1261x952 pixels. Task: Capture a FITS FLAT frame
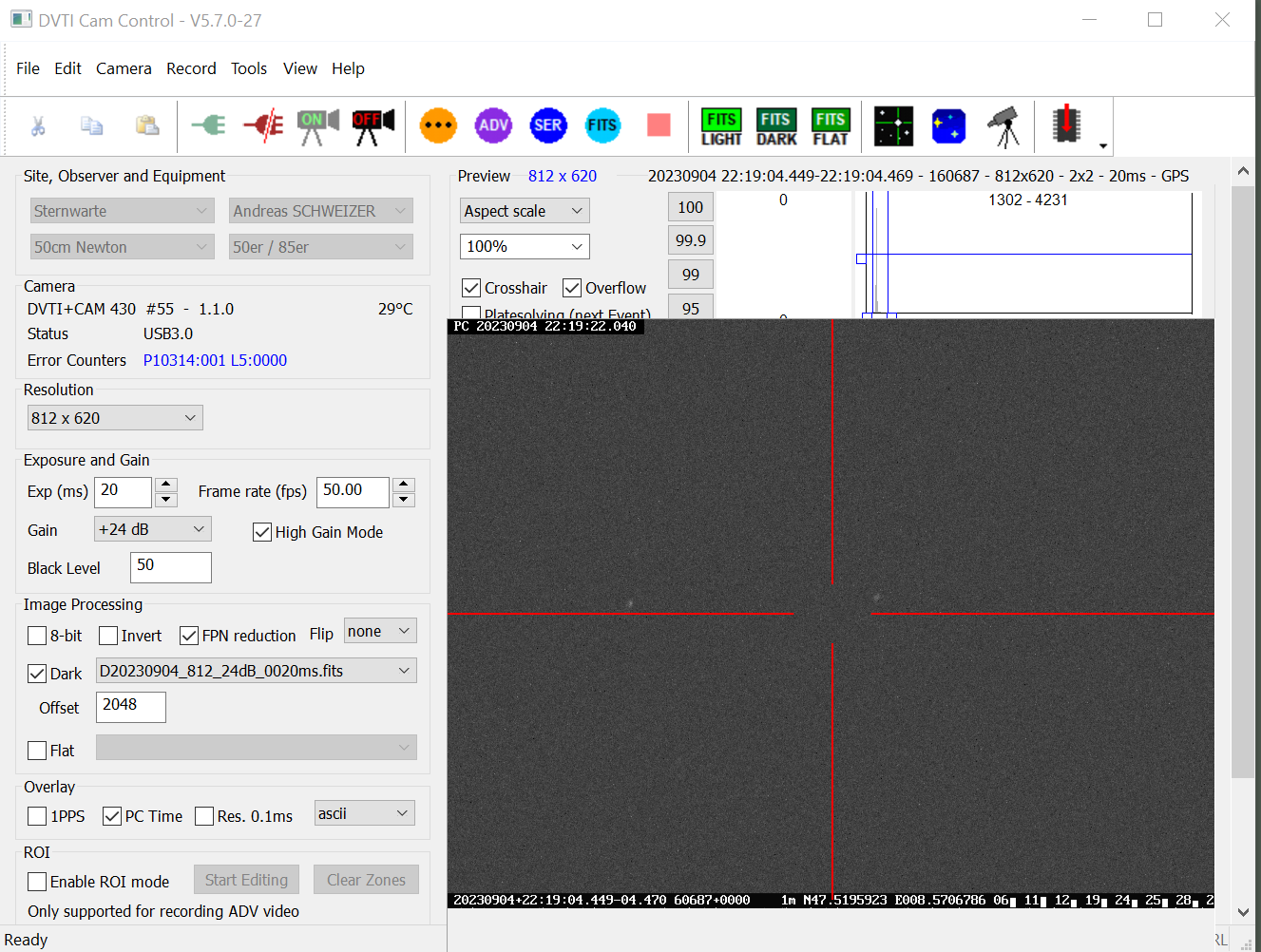[831, 126]
